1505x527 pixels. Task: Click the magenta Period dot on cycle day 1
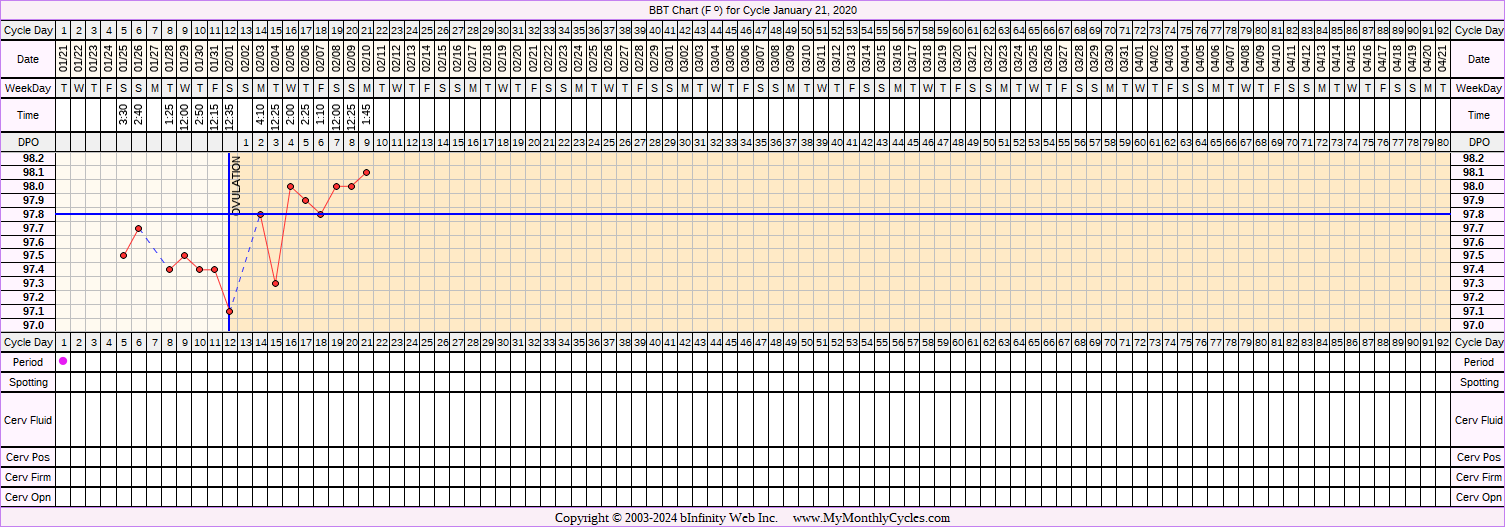pos(63,361)
